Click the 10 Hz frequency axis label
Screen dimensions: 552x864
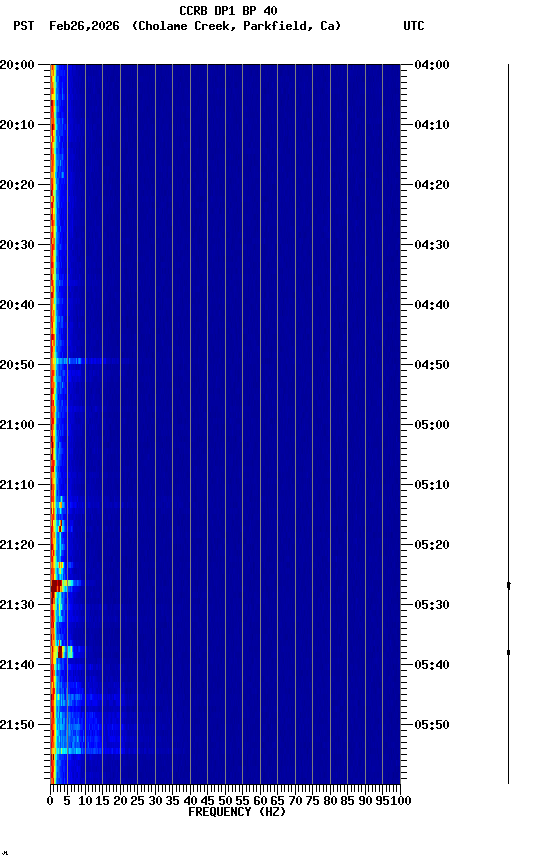click(x=85, y=802)
